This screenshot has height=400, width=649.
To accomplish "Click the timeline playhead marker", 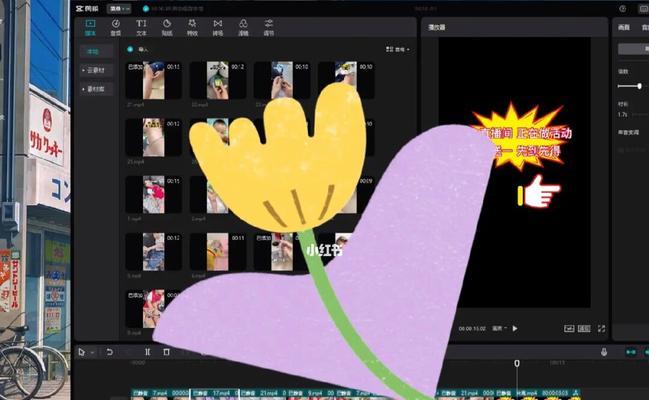I will (517, 363).
